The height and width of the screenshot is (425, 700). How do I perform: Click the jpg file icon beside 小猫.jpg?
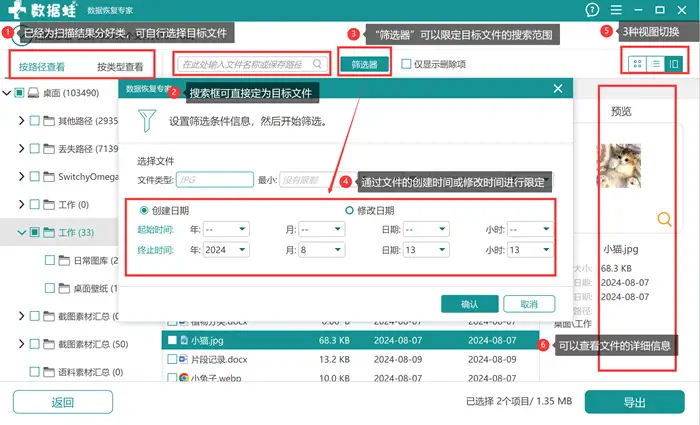point(184,340)
